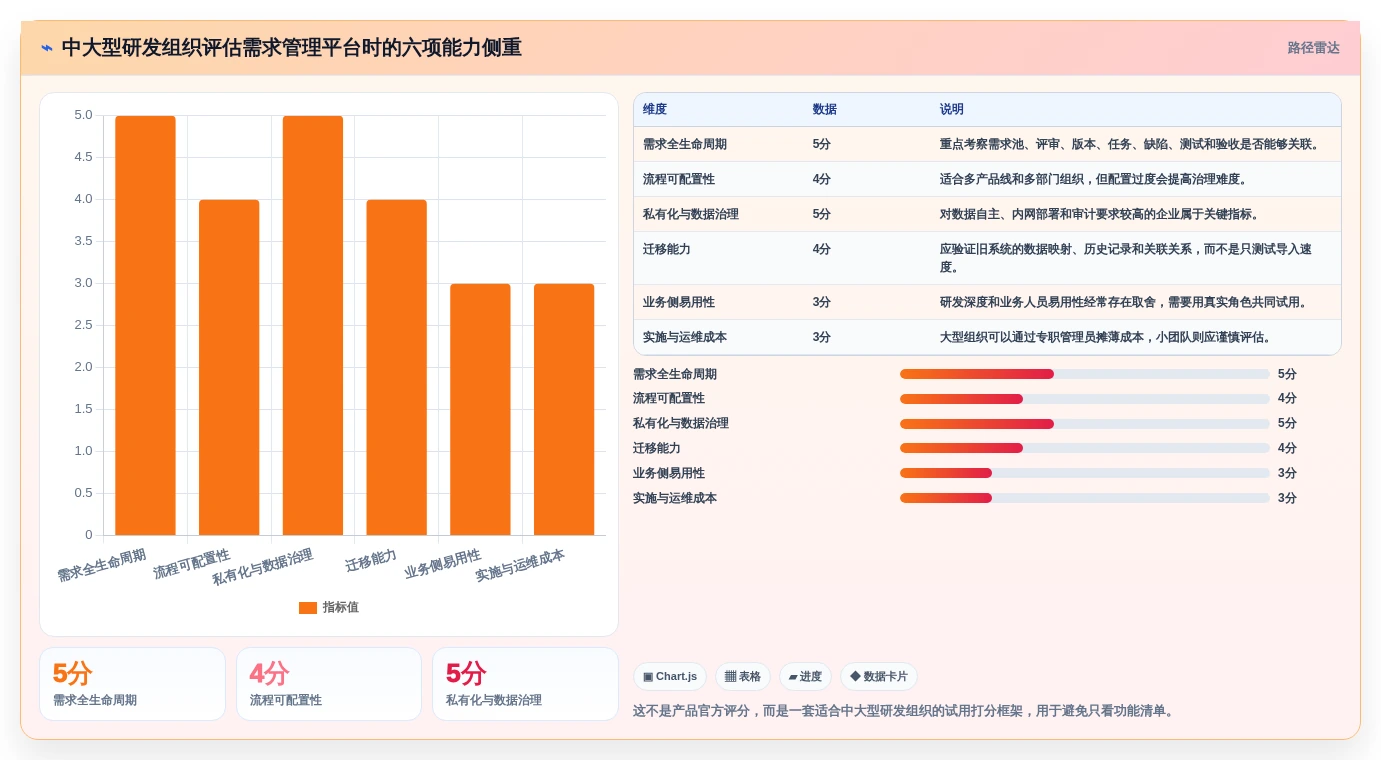Click the 5分 score card for 需求全生命周期

132,684
